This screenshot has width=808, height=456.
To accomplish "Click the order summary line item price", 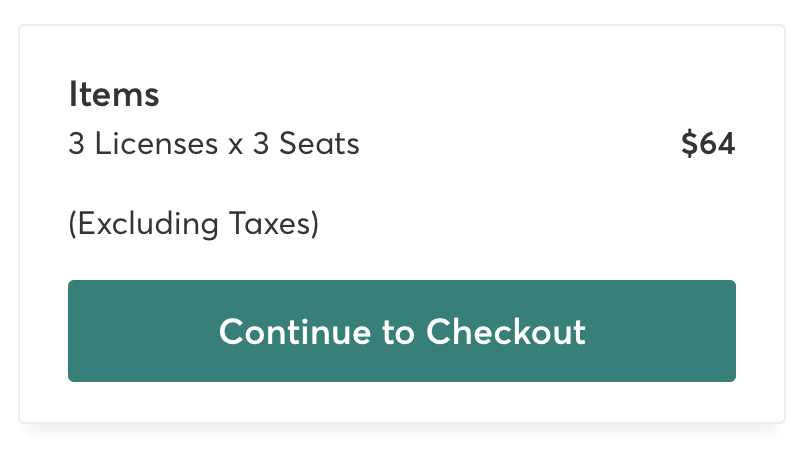I will [x=708, y=143].
